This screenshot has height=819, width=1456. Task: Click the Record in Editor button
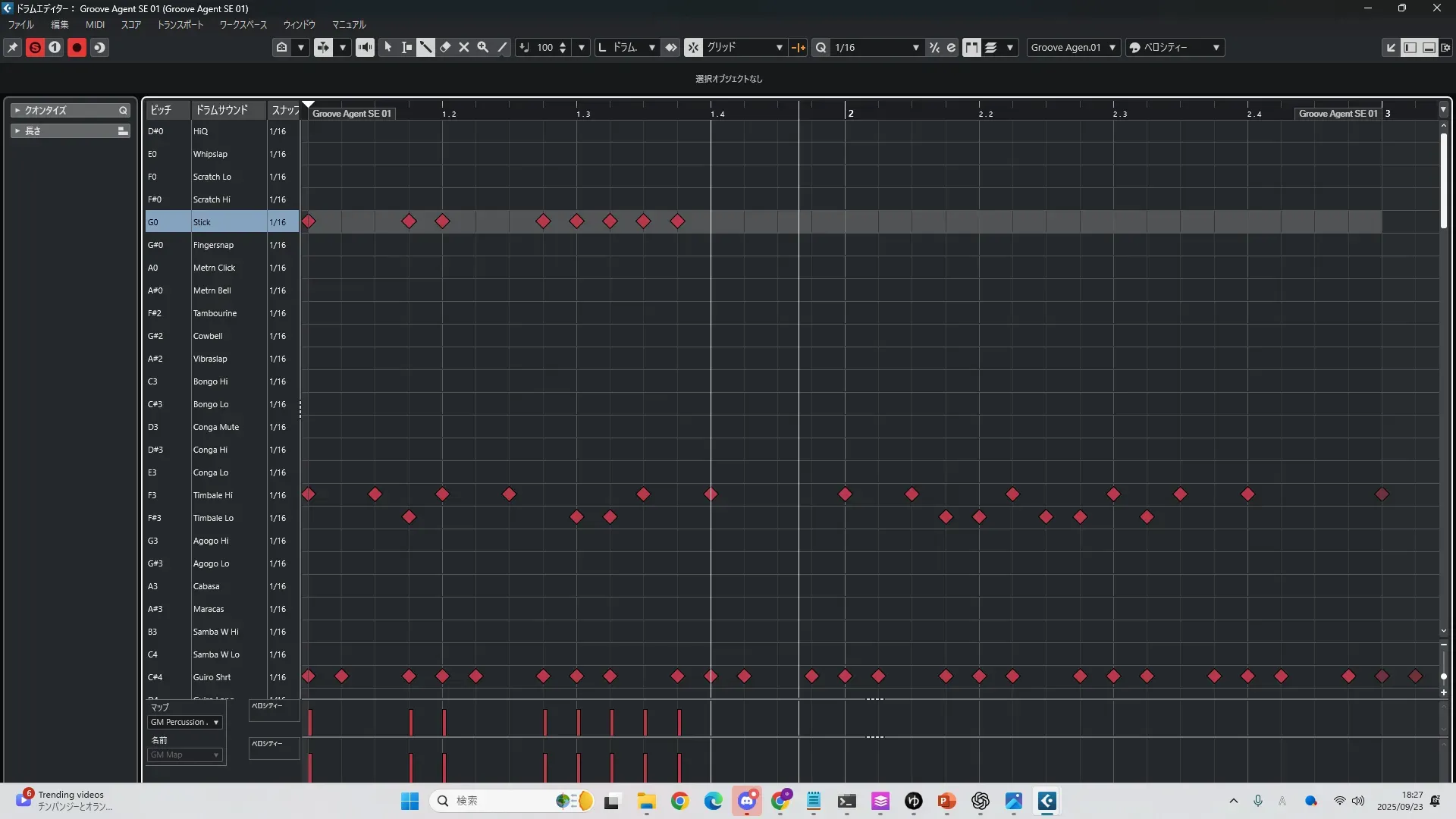coord(77,47)
